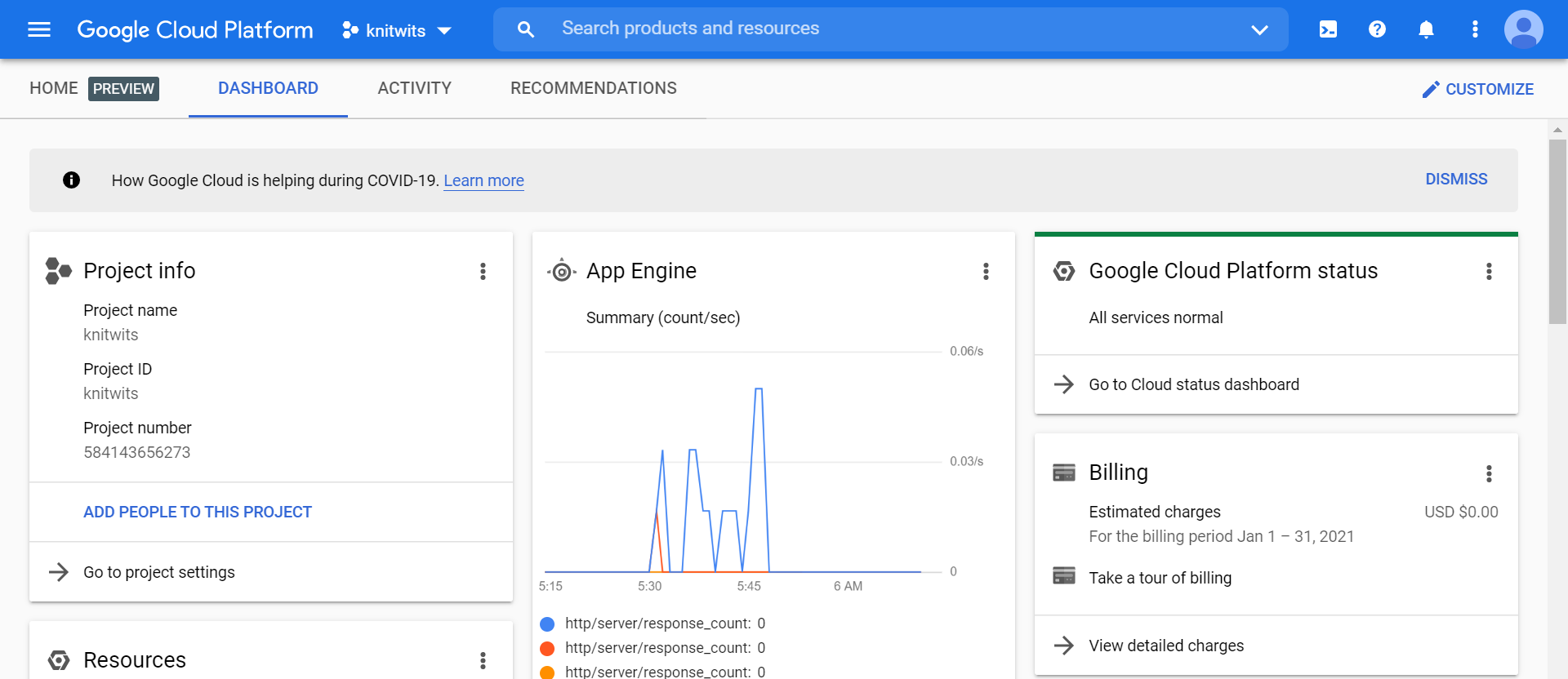Click the arrow beside Cloud status dashboard
1568x679 pixels.
(x=1064, y=384)
